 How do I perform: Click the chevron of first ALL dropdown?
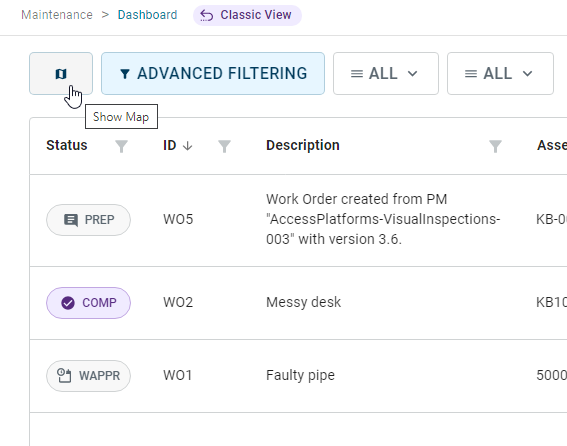point(413,74)
